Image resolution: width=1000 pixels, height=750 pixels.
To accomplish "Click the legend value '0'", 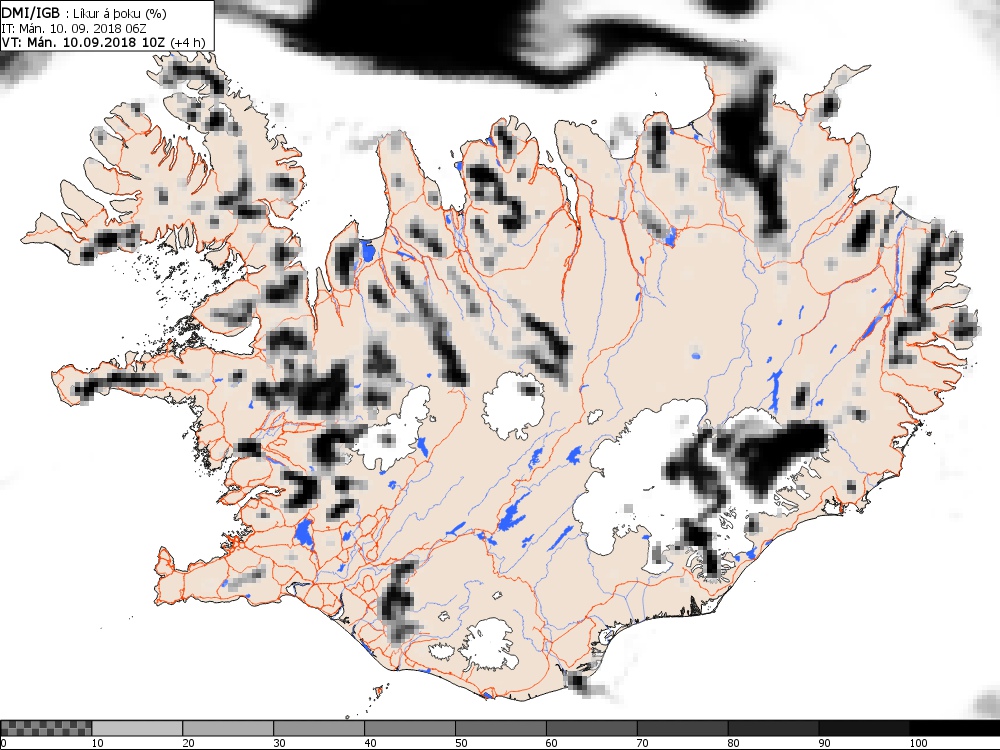I will [4, 743].
